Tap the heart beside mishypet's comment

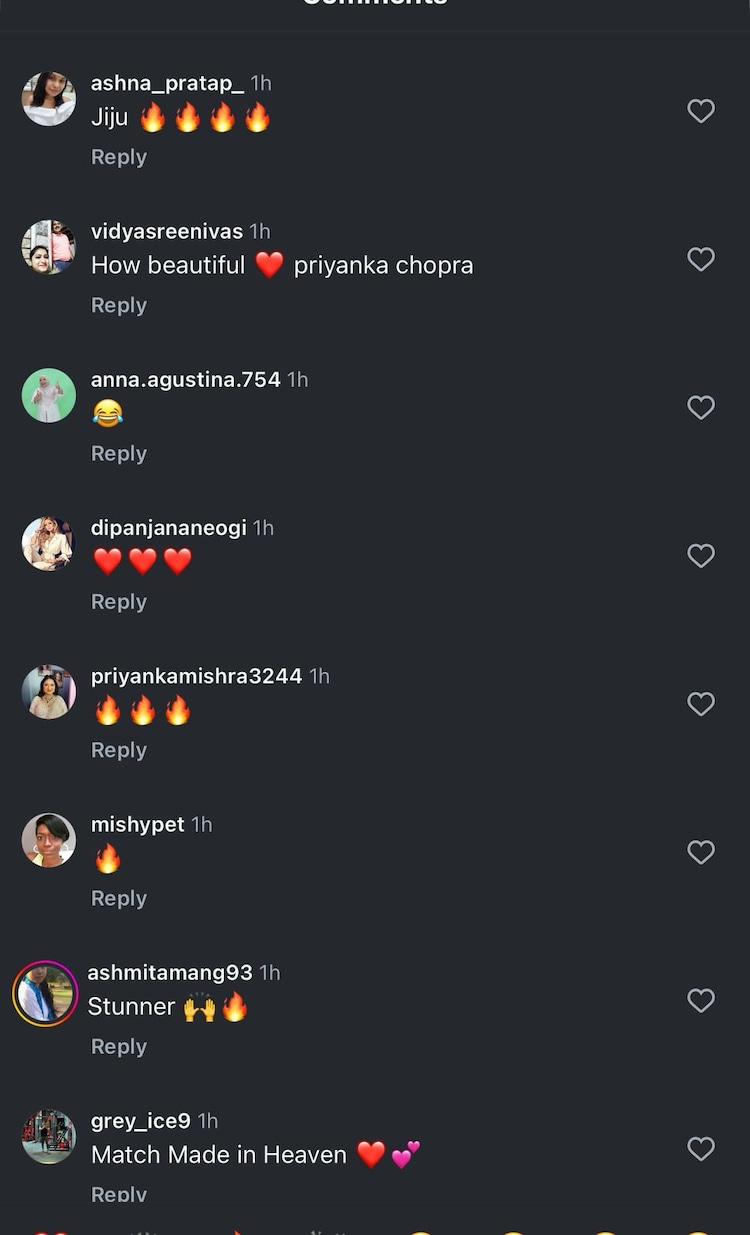(x=701, y=852)
